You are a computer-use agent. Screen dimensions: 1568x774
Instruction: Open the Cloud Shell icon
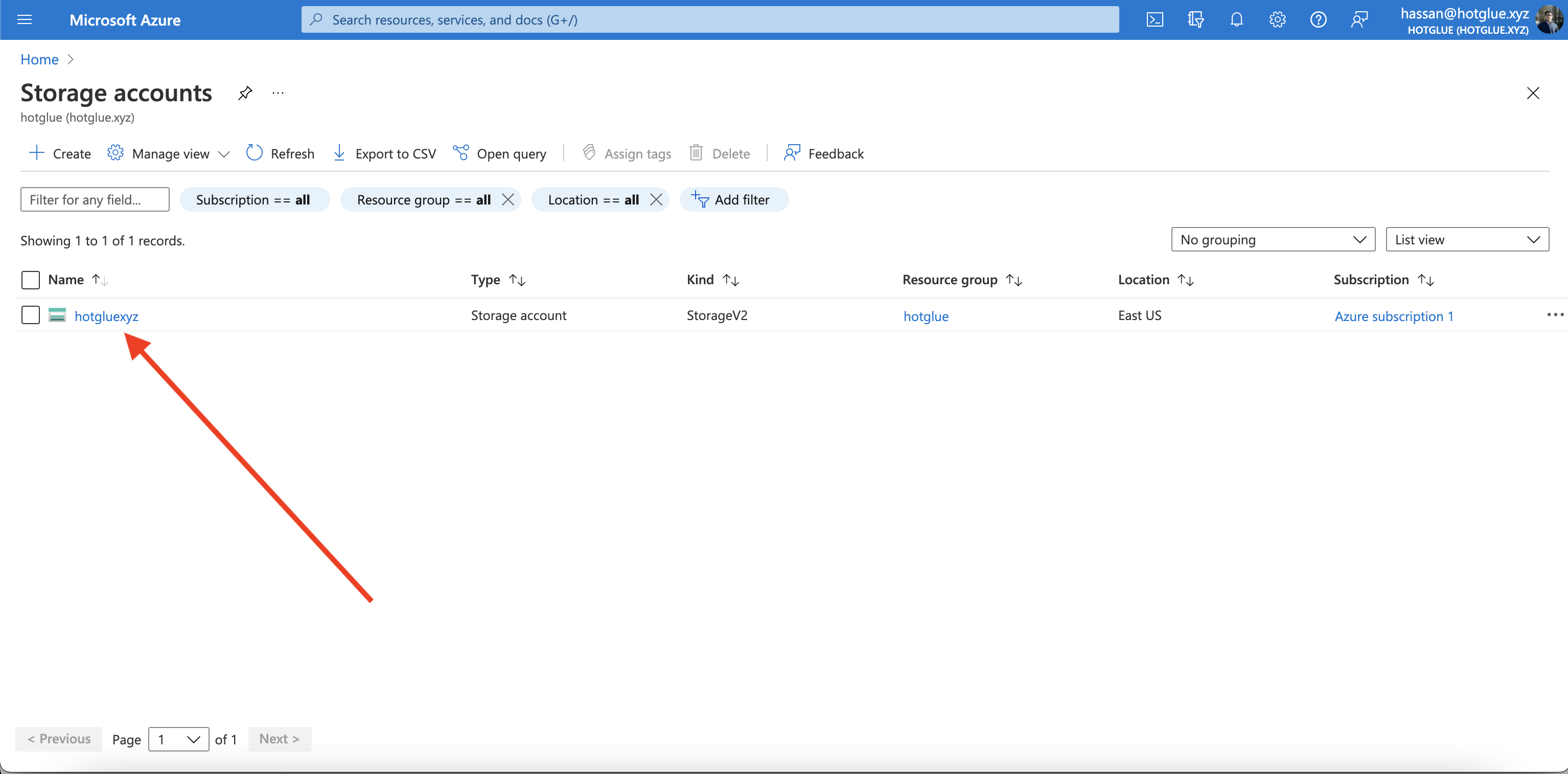pyautogui.click(x=1154, y=20)
